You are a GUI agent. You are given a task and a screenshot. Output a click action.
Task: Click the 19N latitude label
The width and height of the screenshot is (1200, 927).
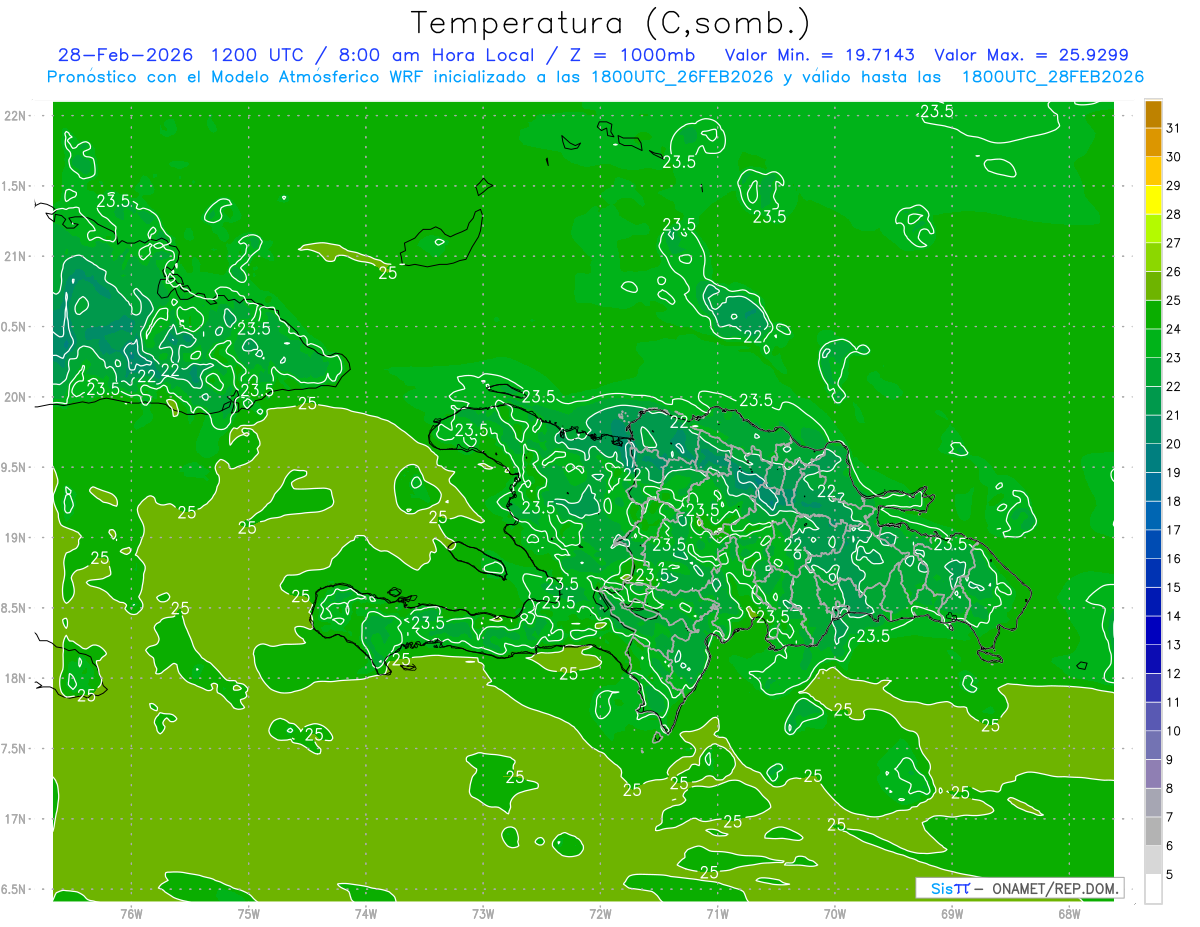(x=17, y=538)
